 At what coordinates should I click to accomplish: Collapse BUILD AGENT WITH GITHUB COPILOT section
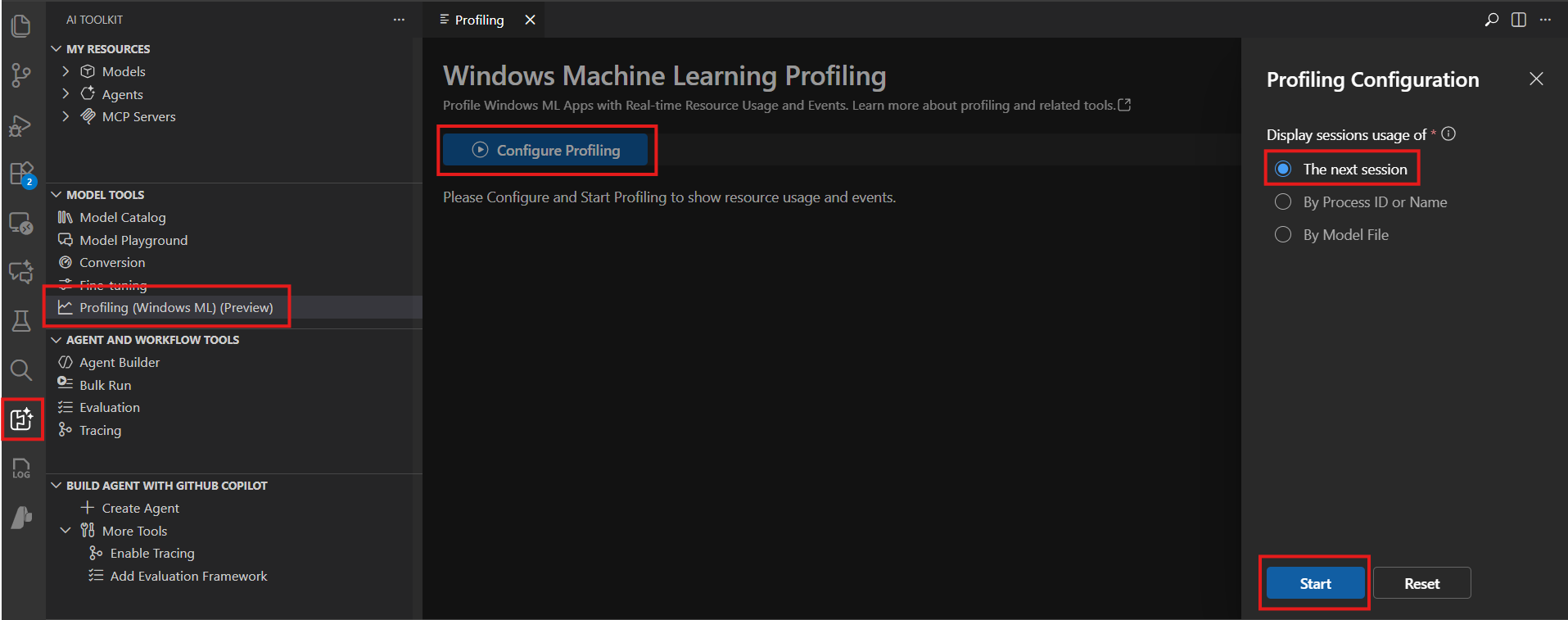click(x=56, y=485)
